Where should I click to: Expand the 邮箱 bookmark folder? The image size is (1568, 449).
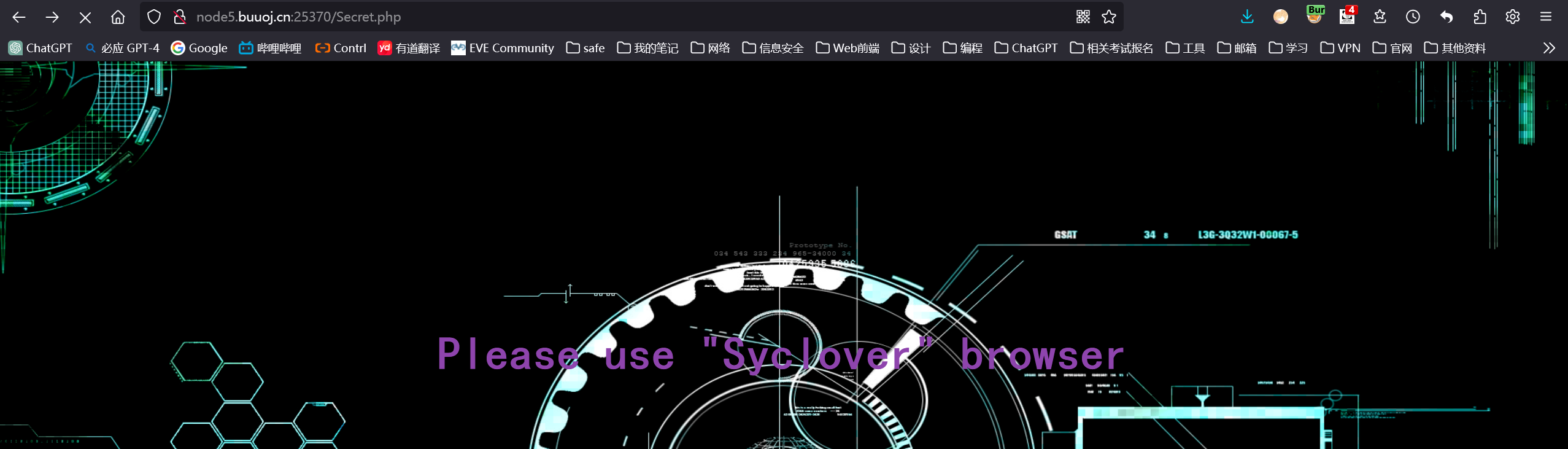click(1237, 48)
